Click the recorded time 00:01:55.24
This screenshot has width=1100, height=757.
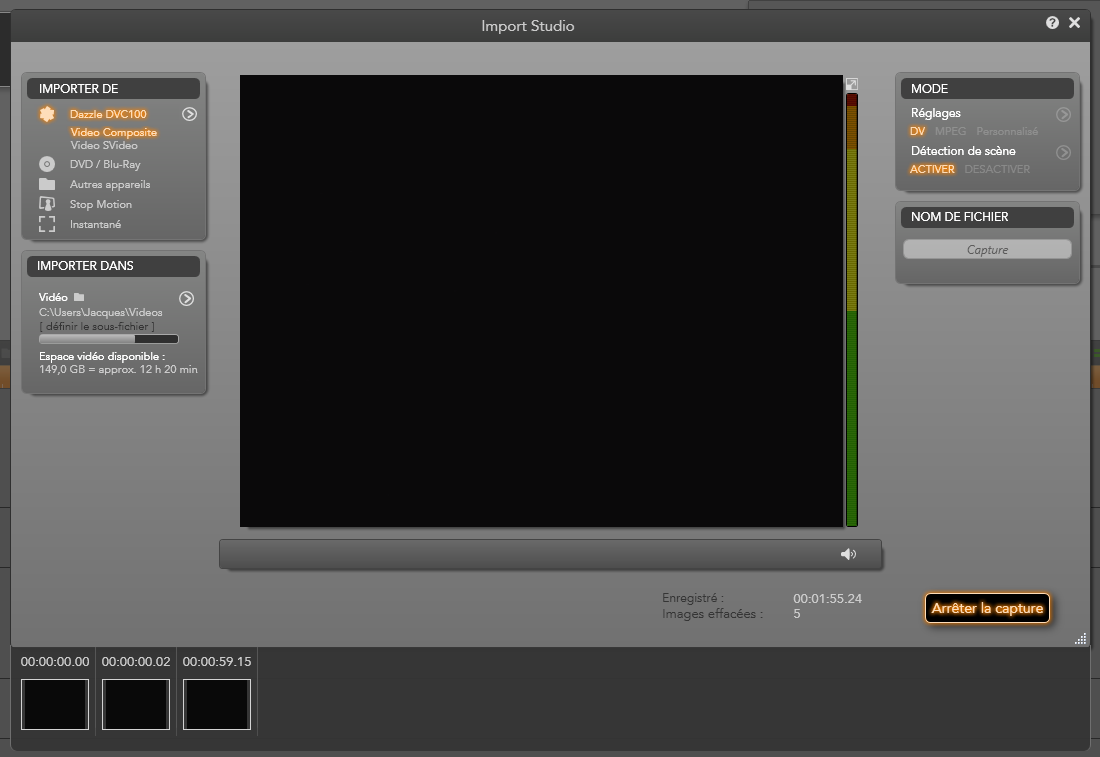tap(828, 598)
